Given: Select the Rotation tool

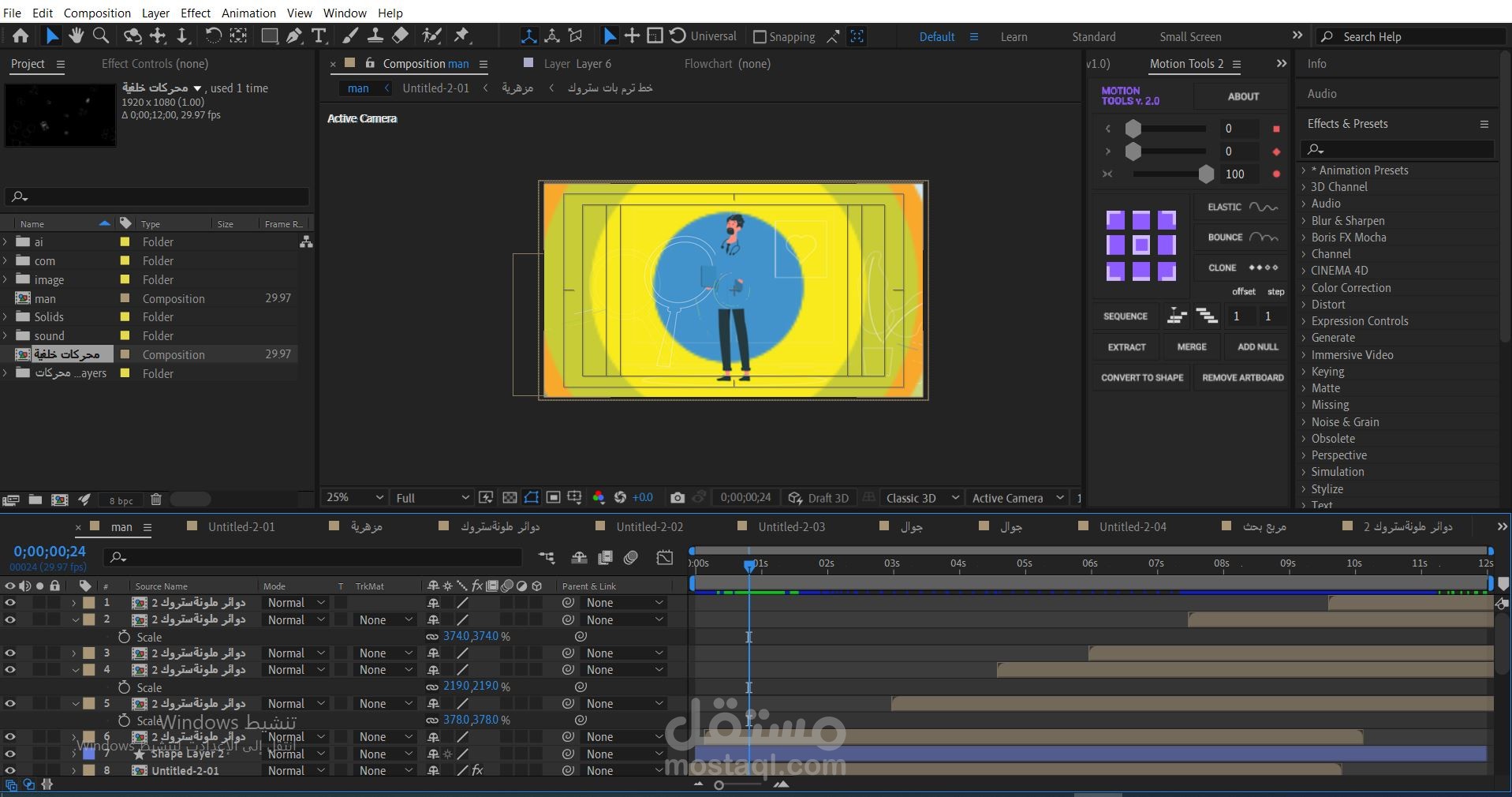Looking at the screenshot, I should (x=213, y=36).
